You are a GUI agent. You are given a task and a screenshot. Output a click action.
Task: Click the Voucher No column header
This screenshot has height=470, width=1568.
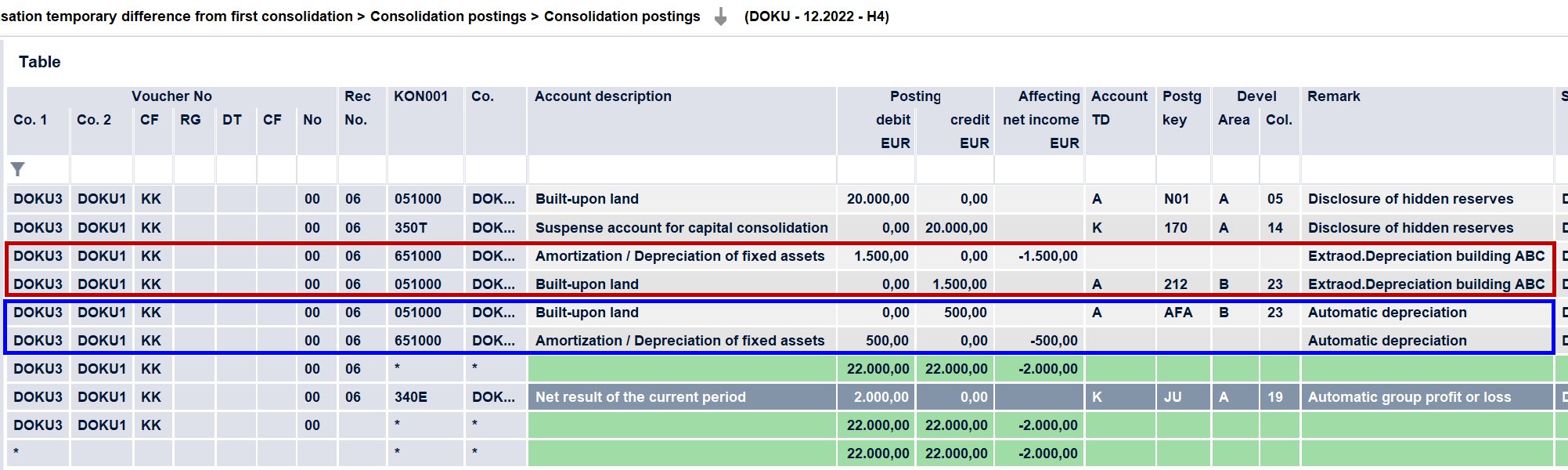171,96
